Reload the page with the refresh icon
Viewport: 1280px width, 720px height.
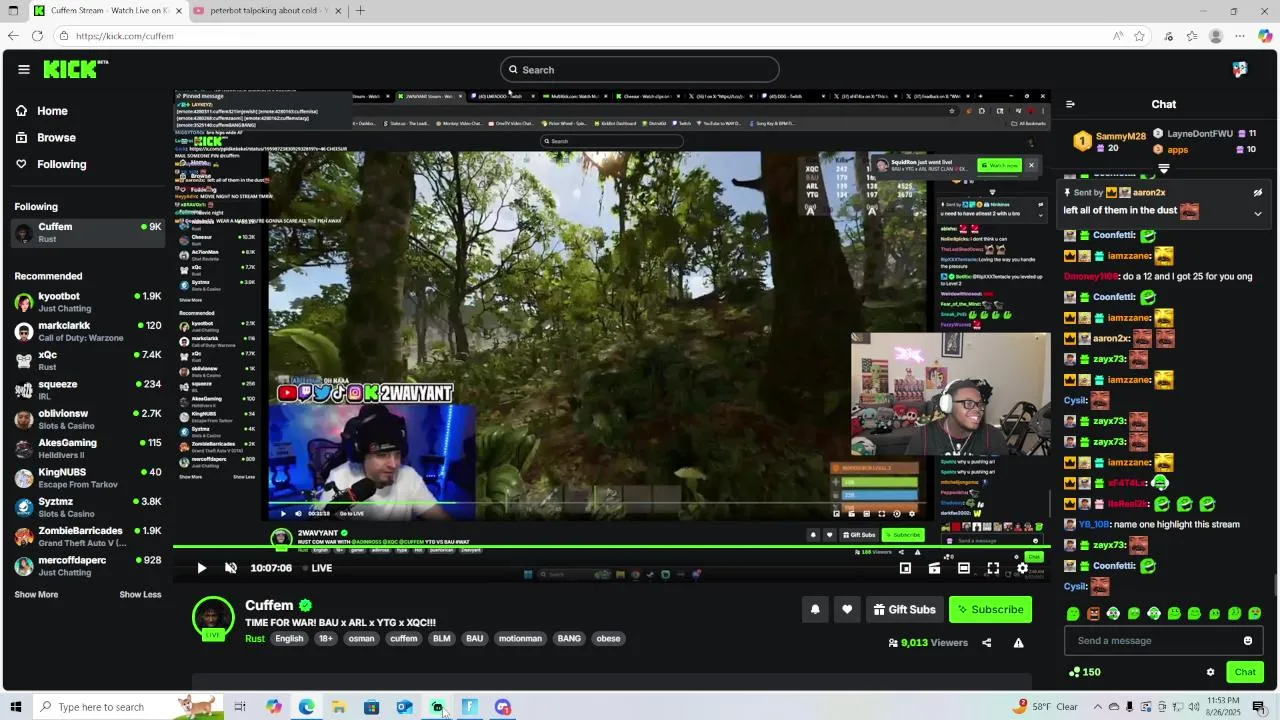point(37,36)
